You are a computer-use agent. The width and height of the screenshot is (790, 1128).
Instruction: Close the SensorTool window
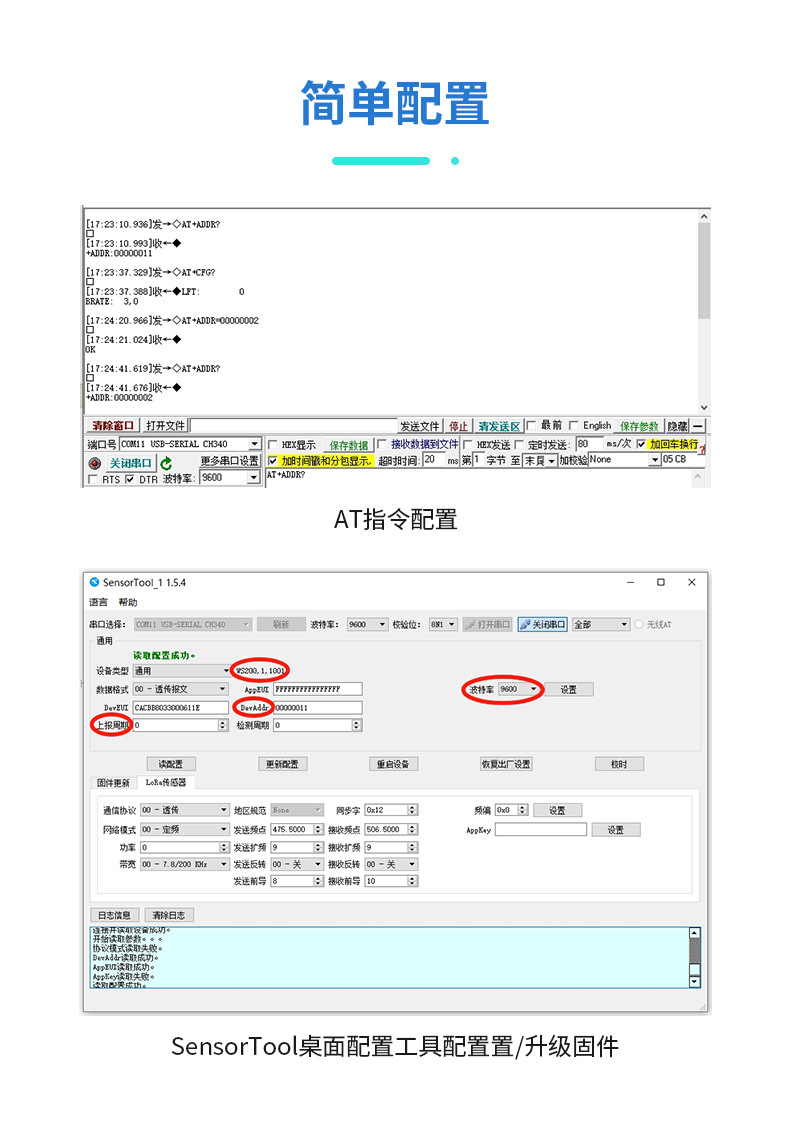(691, 582)
